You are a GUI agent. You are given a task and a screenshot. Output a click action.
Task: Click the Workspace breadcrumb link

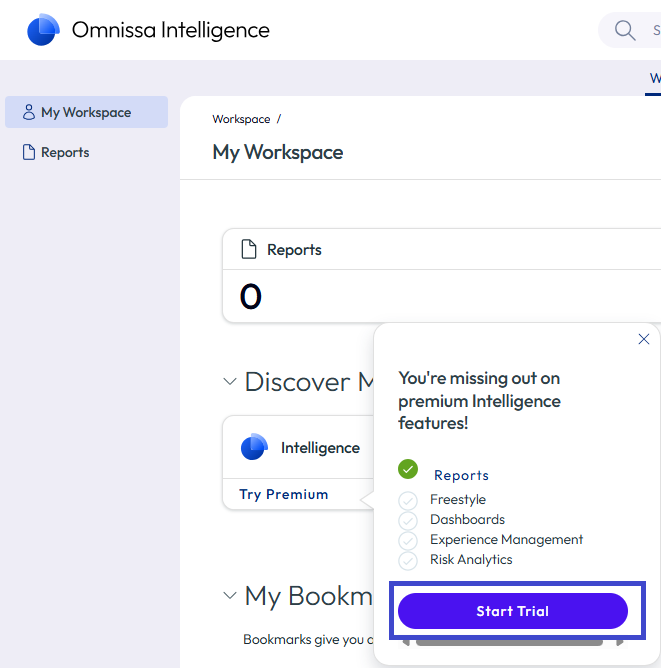click(x=241, y=119)
